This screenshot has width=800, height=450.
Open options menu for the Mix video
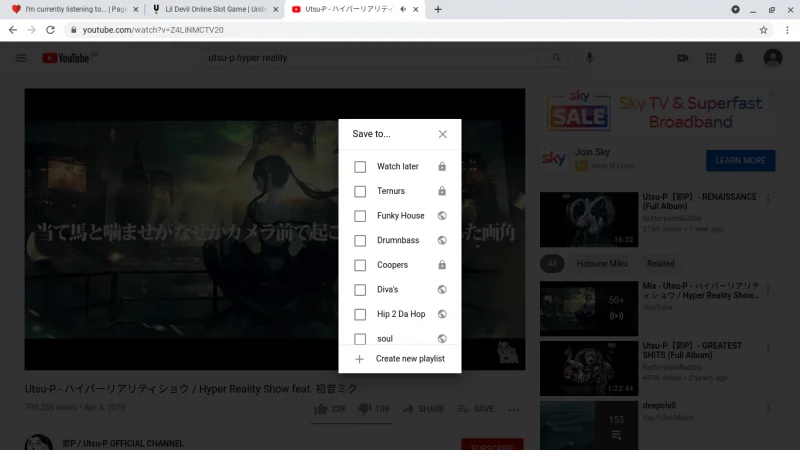[768, 289]
